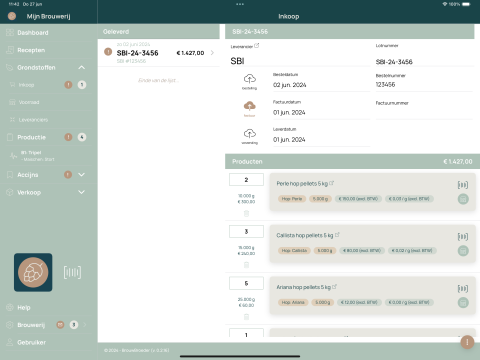
Task: Click the orange badge next to Brouwerij
Action: [x=60, y=325]
